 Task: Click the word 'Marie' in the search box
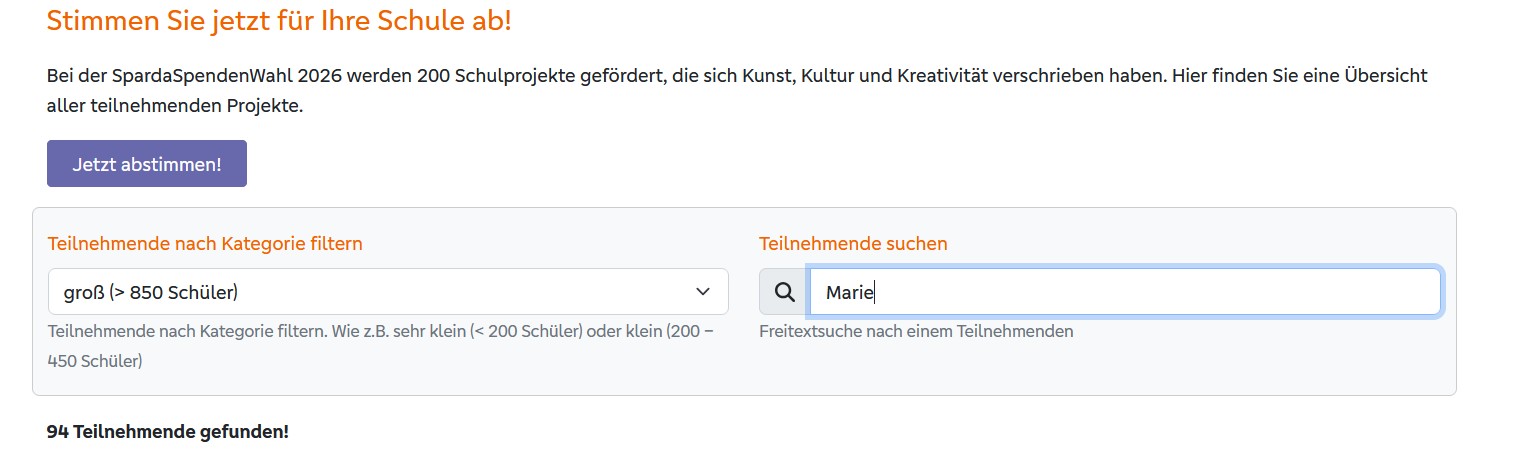849,293
